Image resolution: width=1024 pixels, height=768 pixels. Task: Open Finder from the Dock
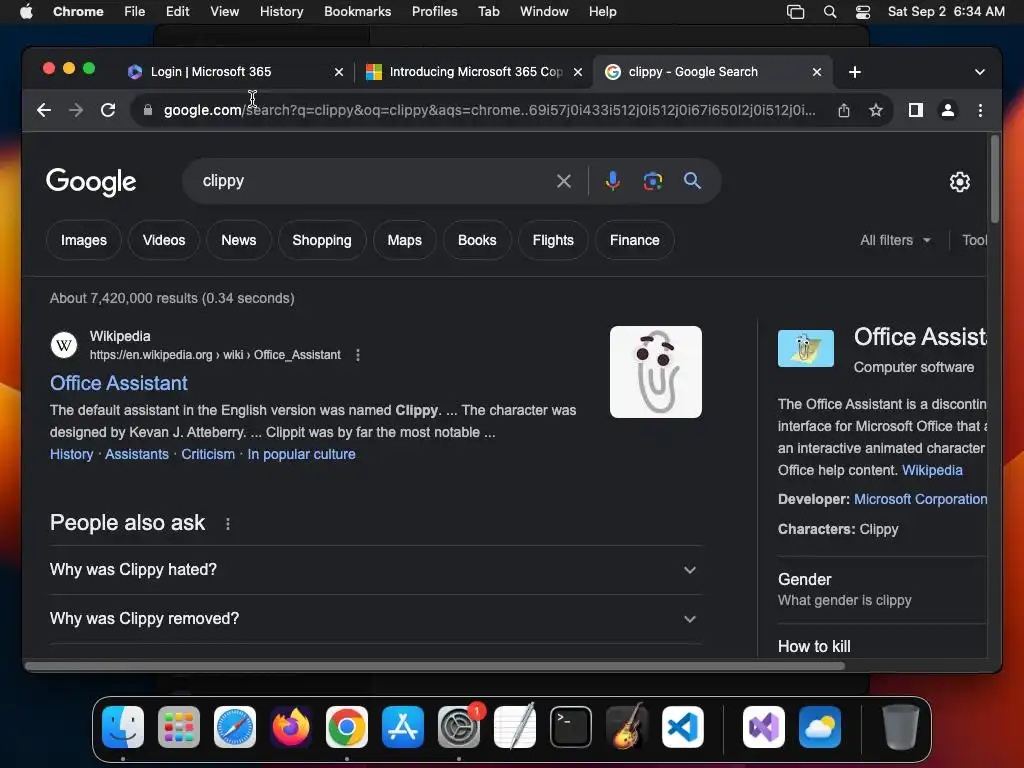click(123, 727)
